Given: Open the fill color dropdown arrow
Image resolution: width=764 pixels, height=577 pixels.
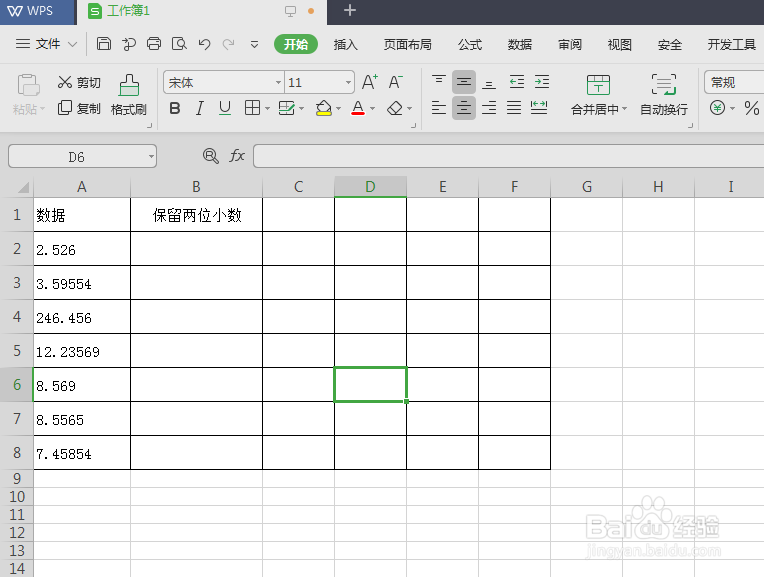Looking at the screenshot, I should point(339,109).
